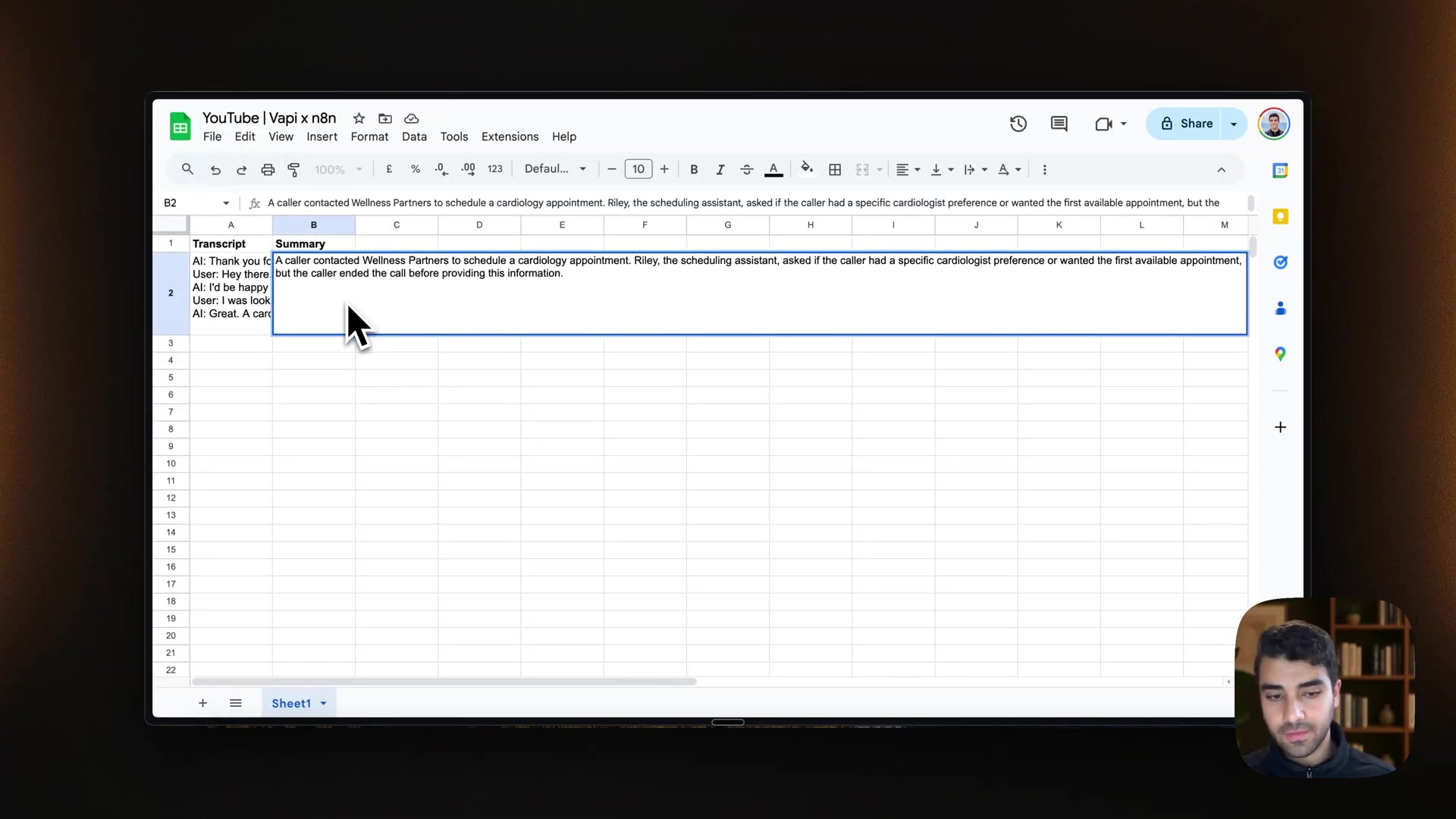Open the comments panel icon

pyautogui.click(x=1059, y=124)
